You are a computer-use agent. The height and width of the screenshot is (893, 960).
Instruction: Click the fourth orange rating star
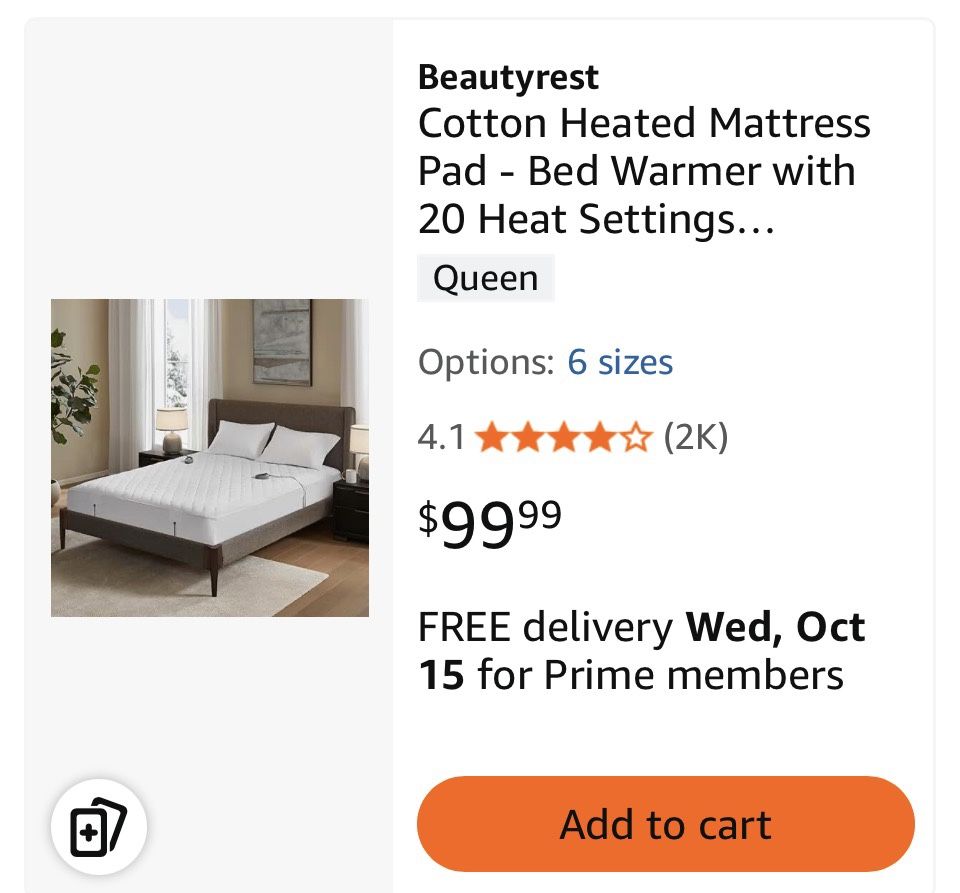(600, 438)
